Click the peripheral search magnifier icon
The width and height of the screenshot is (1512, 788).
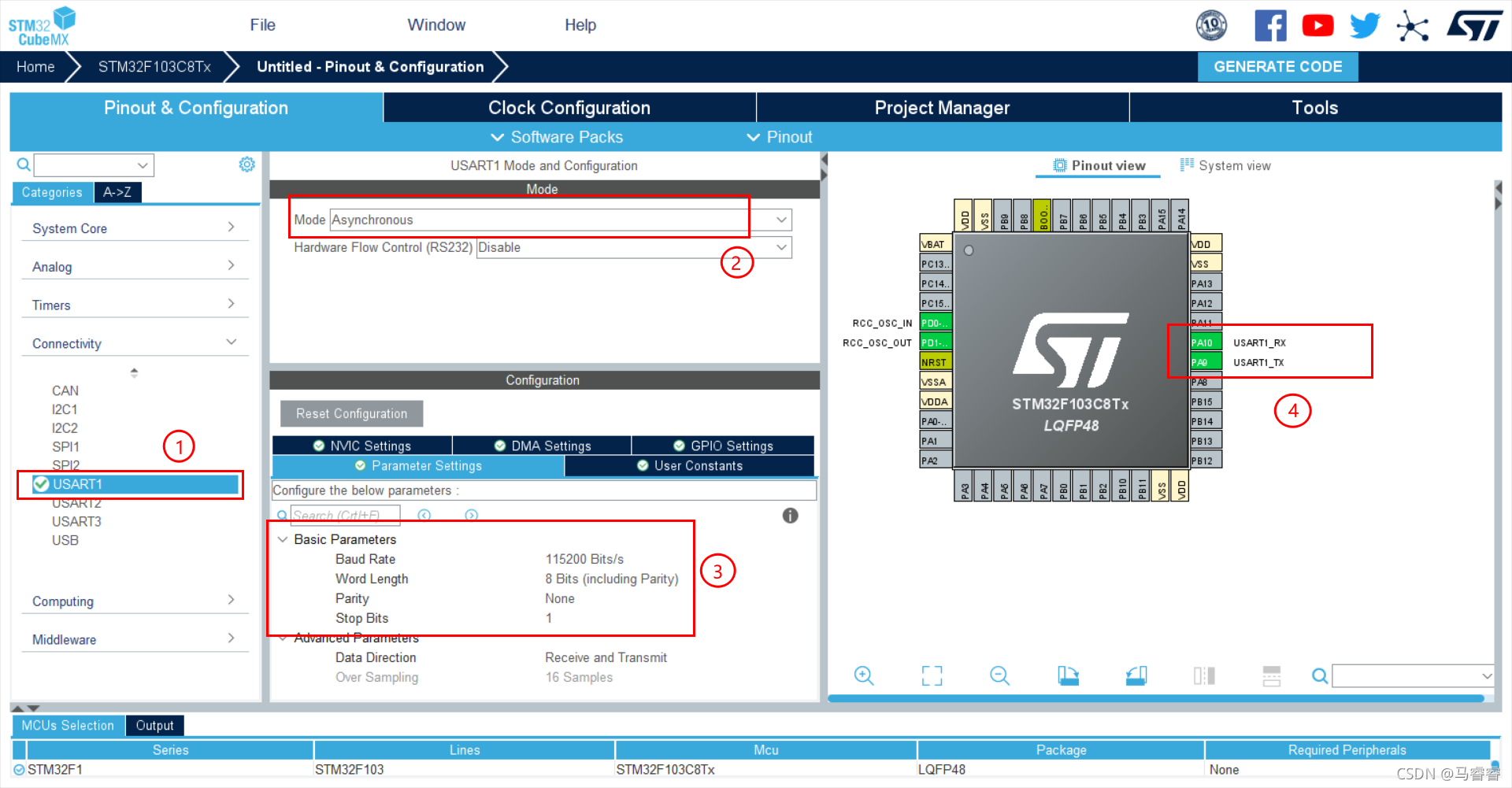24,165
